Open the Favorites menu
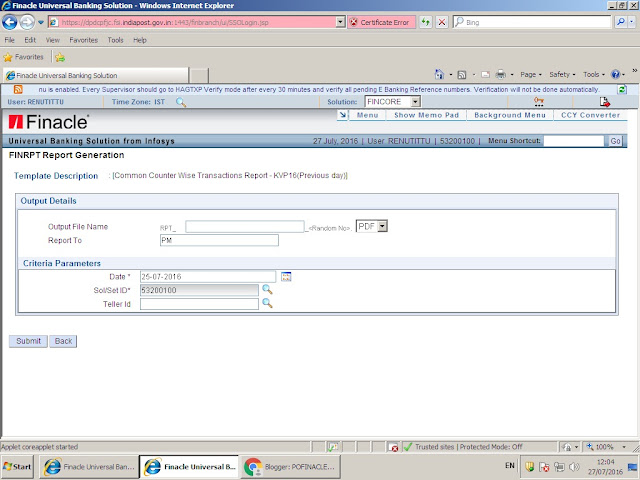640x480 pixels. 84,40
